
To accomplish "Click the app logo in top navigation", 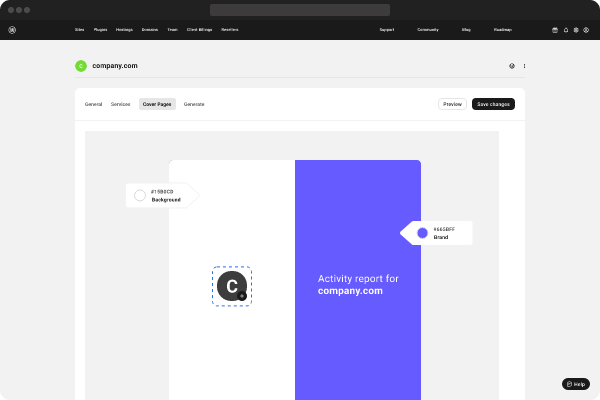I will (12, 30).
